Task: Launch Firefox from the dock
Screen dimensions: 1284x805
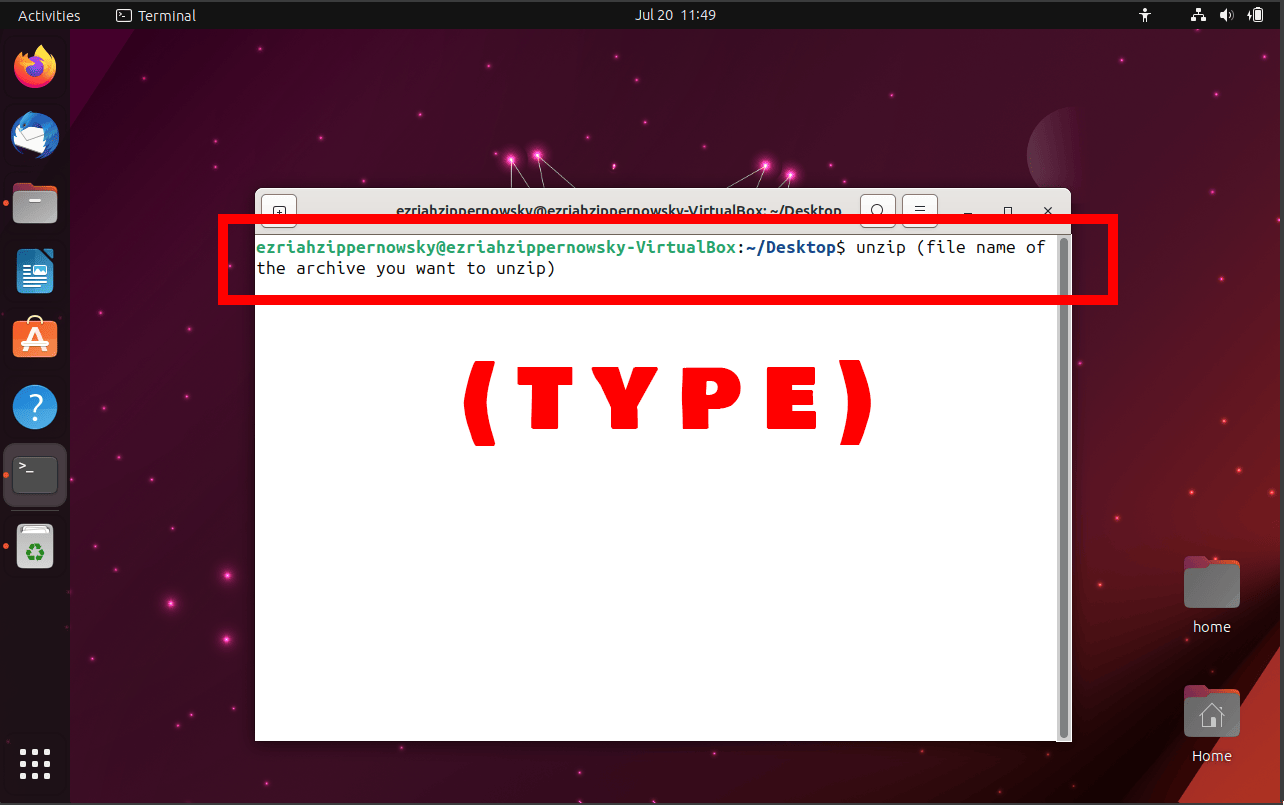Action: click(x=35, y=66)
